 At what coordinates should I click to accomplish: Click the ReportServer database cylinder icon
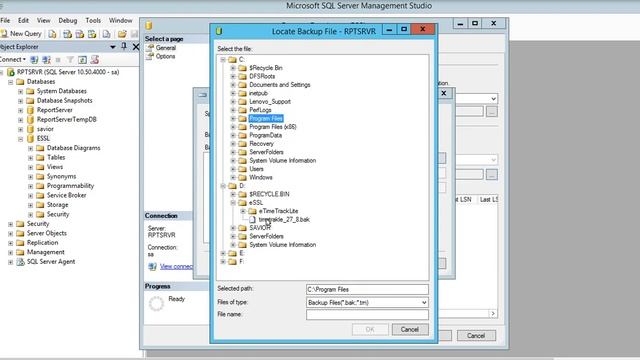click(x=30, y=110)
